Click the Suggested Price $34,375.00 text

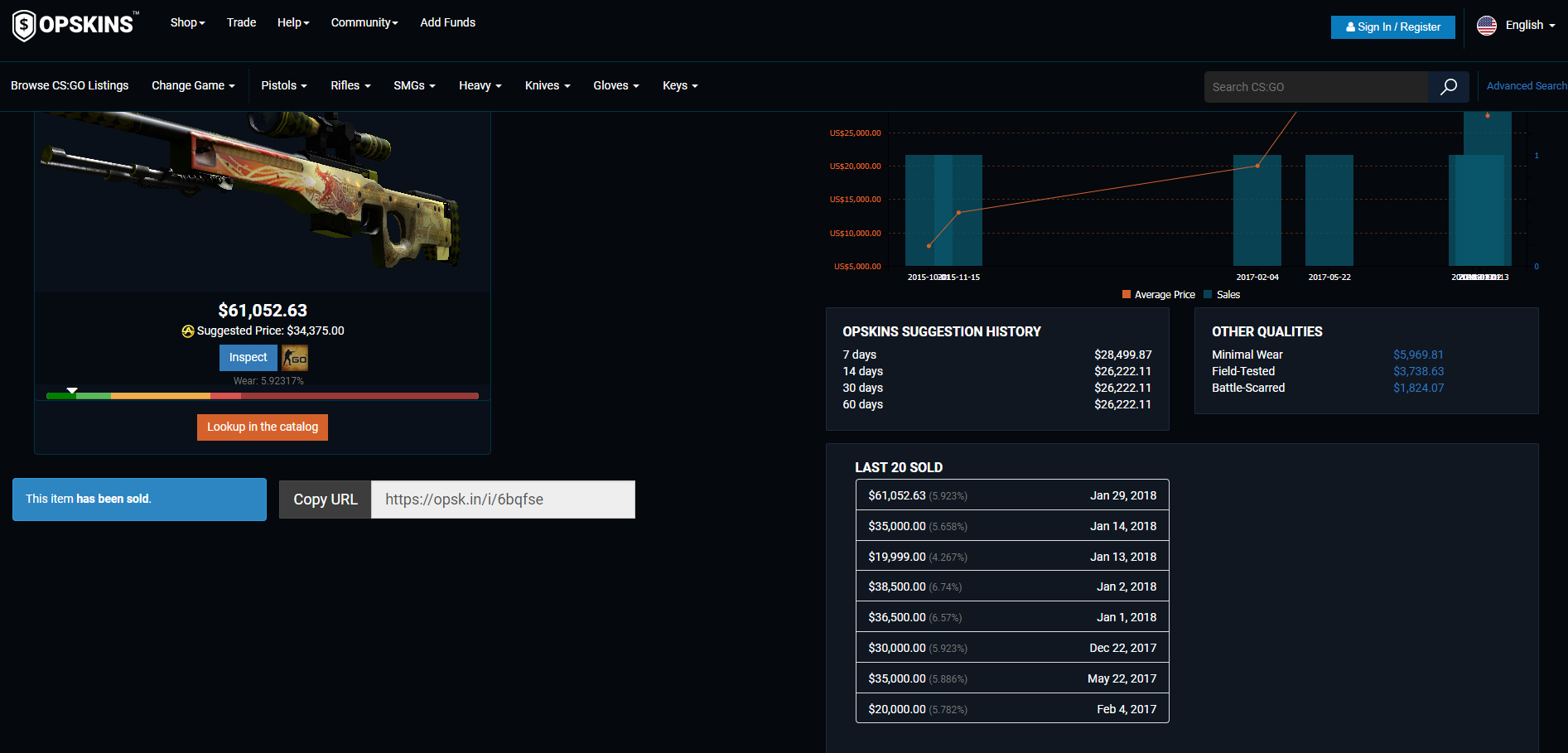click(271, 331)
